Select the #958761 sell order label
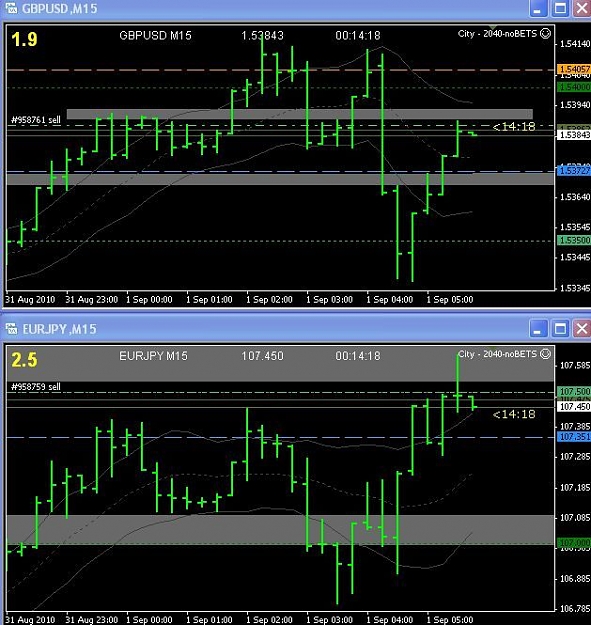591x625 pixels. [x=36, y=120]
